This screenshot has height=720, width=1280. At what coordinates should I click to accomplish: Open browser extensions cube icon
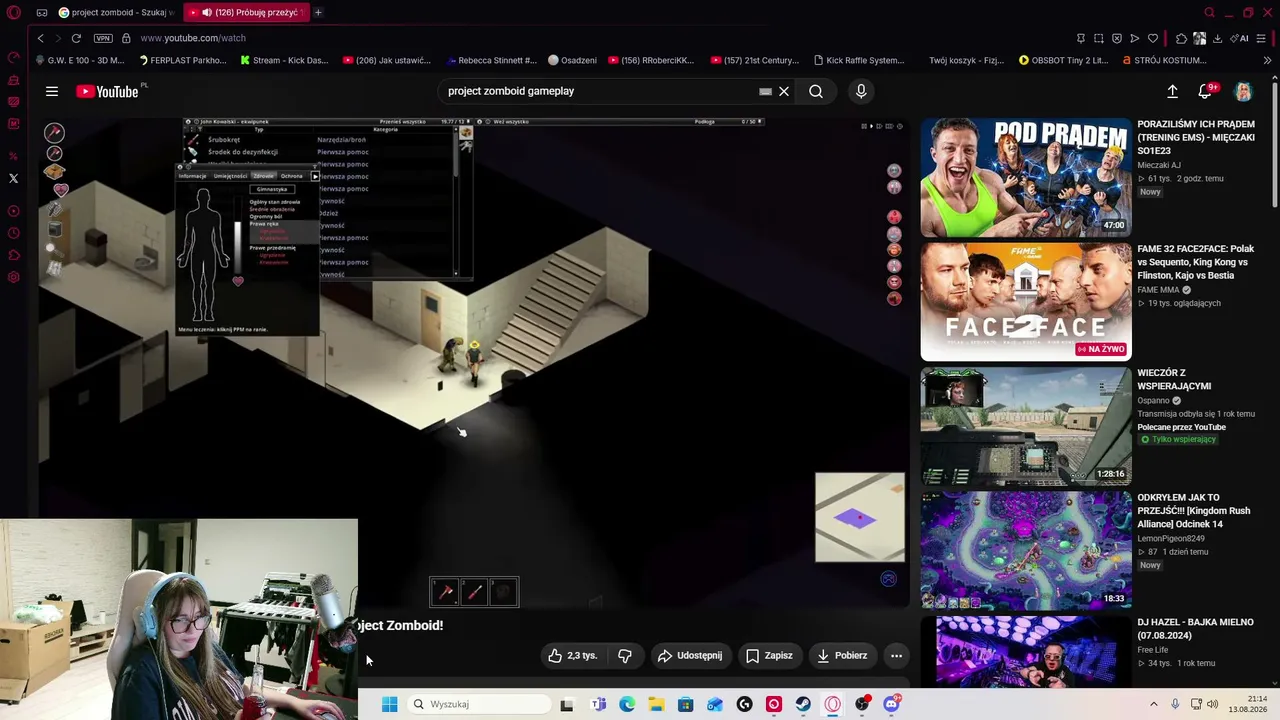(x=1181, y=38)
